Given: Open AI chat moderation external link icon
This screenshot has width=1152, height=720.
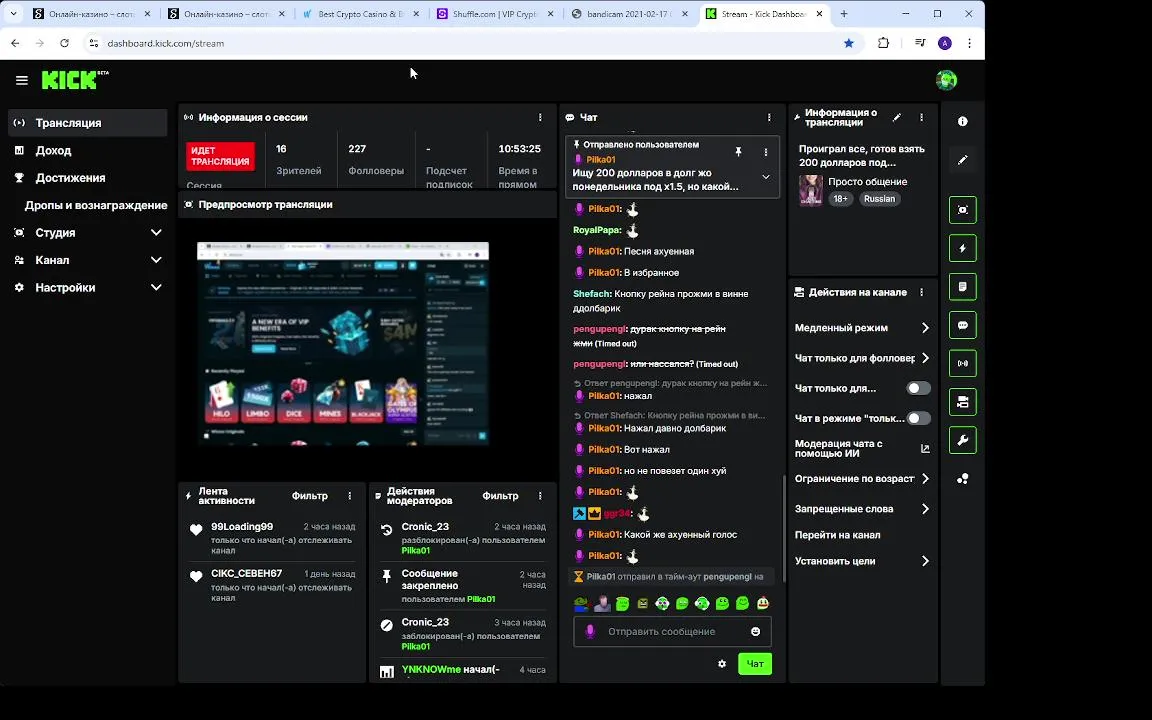Looking at the screenshot, I should [x=925, y=448].
